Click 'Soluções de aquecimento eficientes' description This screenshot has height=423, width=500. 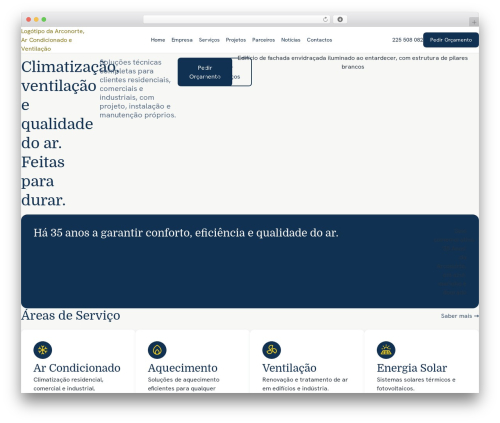pos(184,384)
